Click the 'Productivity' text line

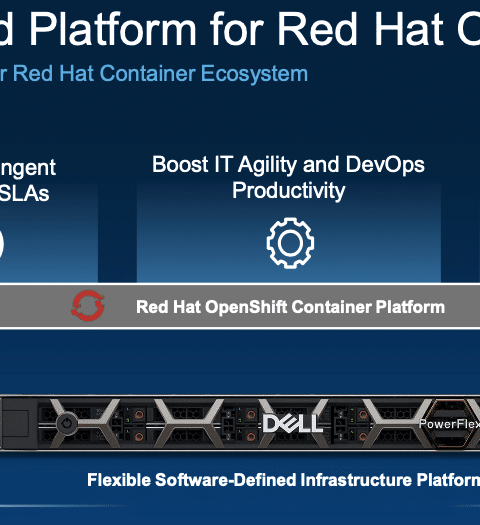click(289, 191)
